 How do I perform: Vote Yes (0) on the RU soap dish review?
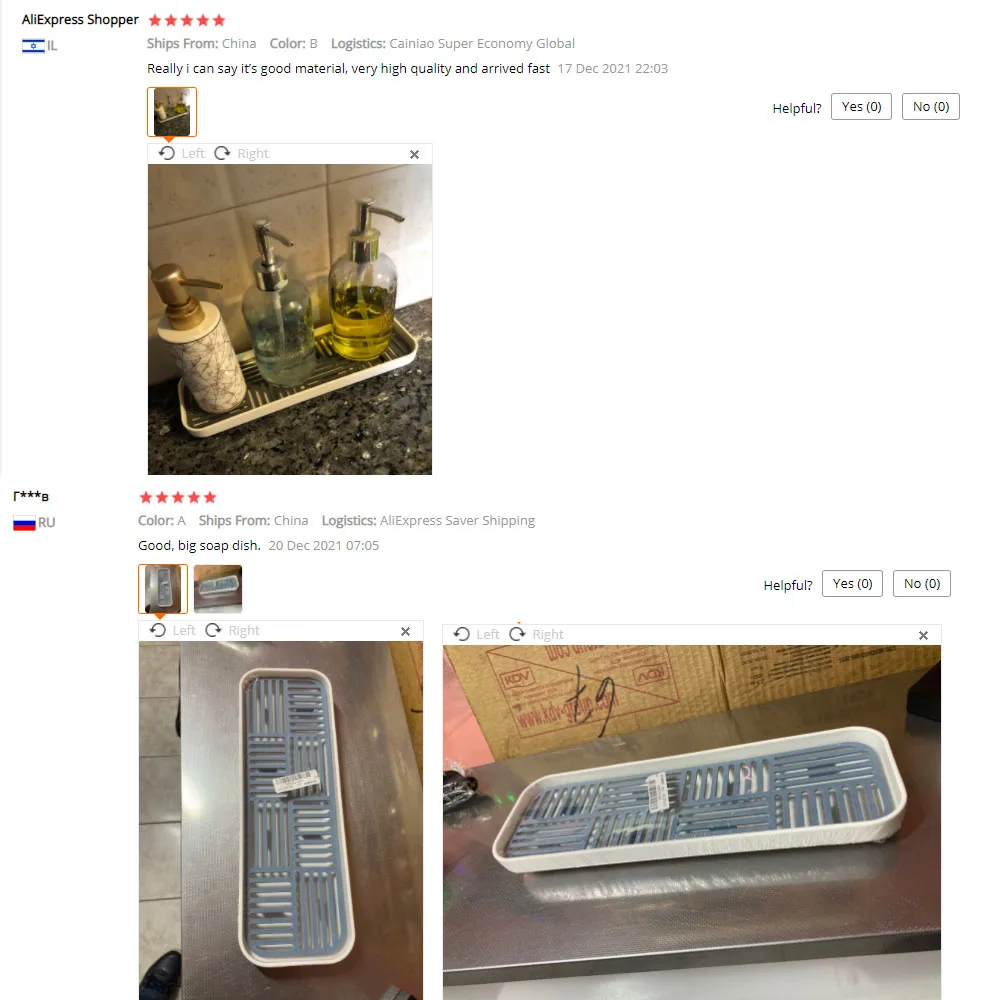point(852,584)
